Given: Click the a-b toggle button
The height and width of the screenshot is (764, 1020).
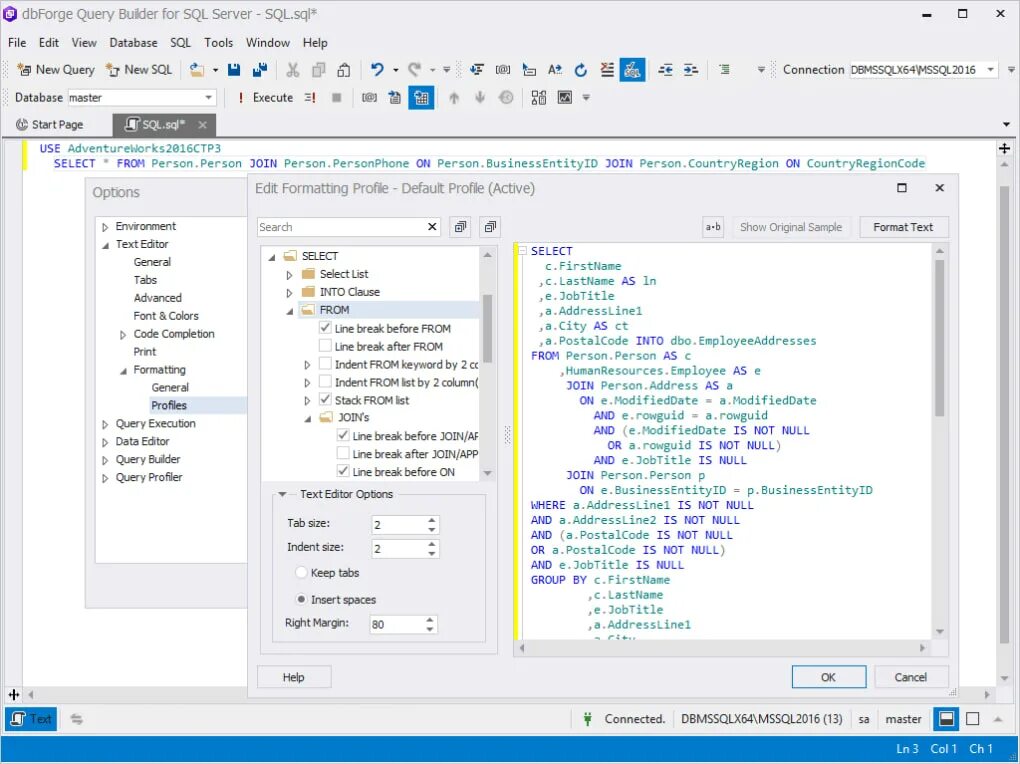Looking at the screenshot, I should [713, 226].
